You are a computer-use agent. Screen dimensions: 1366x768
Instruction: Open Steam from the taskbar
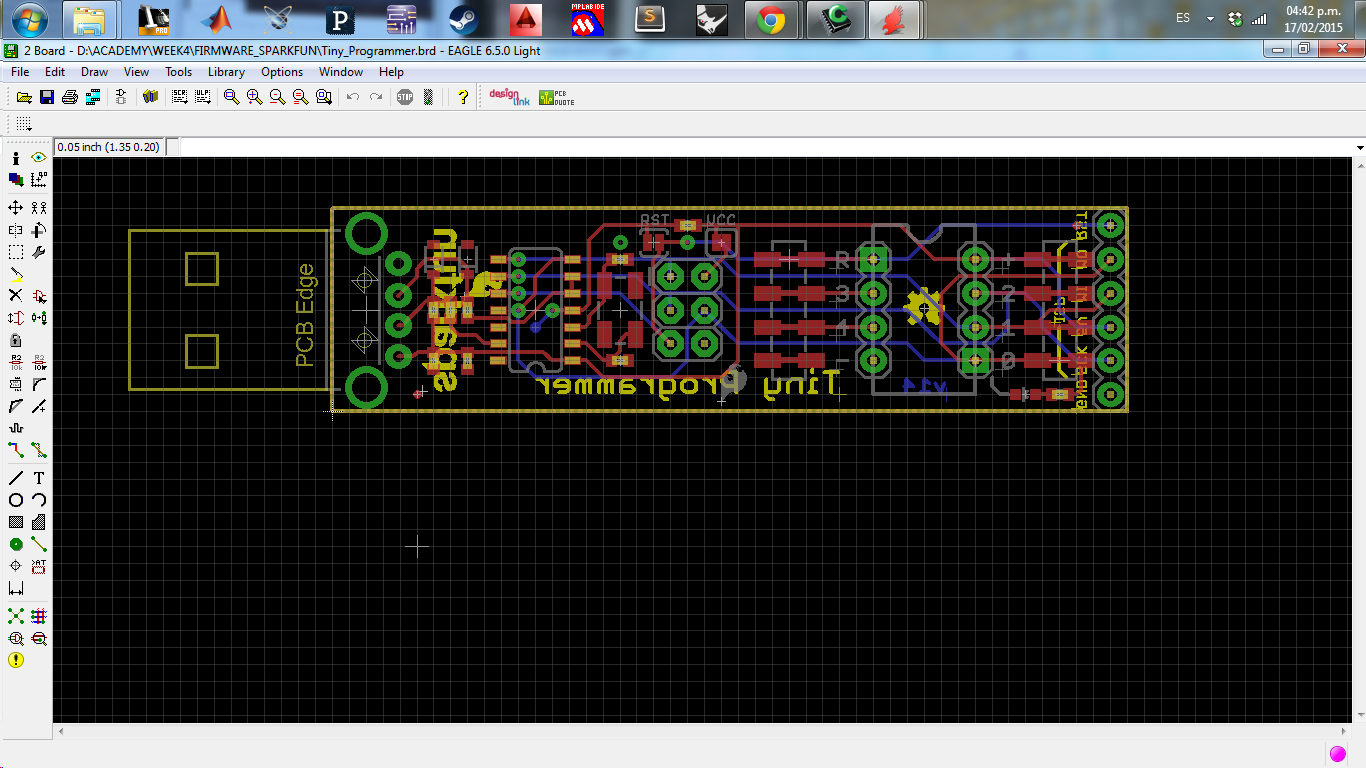coord(463,19)
